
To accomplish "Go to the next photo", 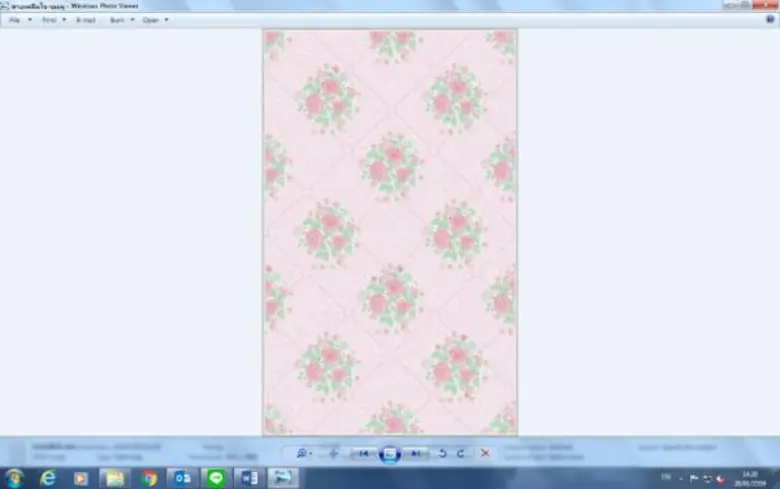I will click(416, 453).
